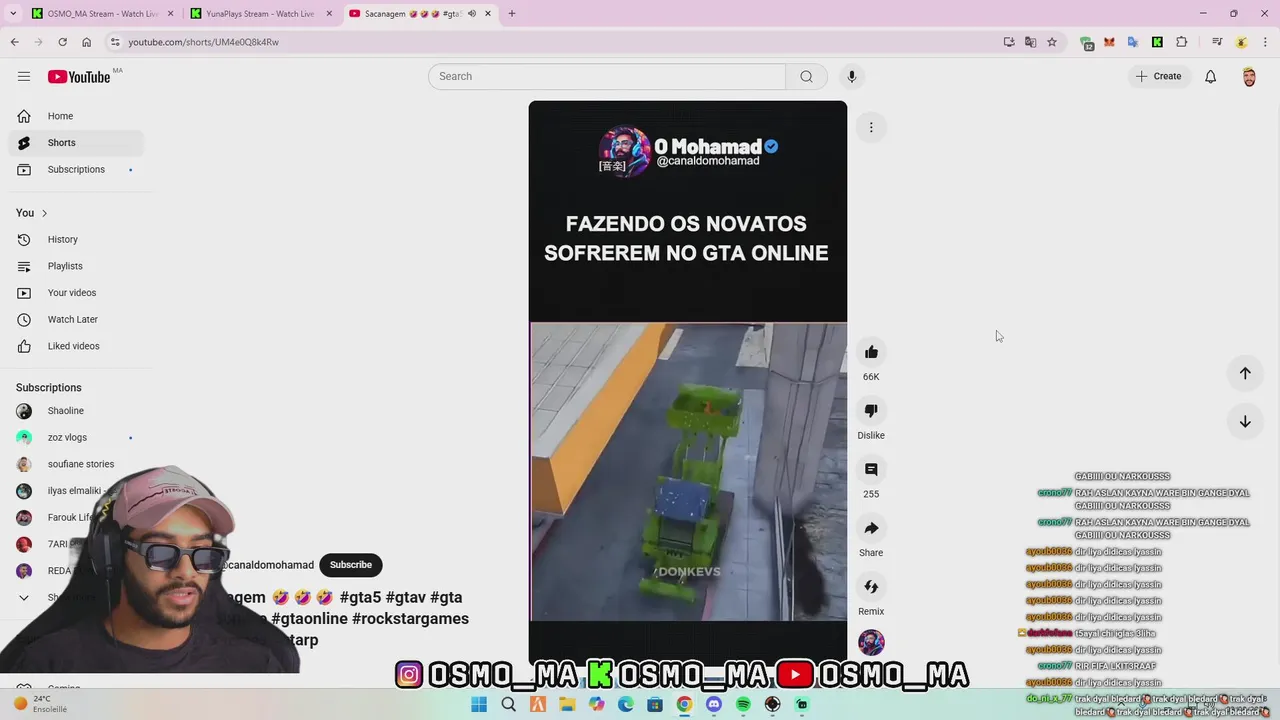
Task: Open Chrome three-dot menu
Action: pyautogui.click(x=1265, y=42)
